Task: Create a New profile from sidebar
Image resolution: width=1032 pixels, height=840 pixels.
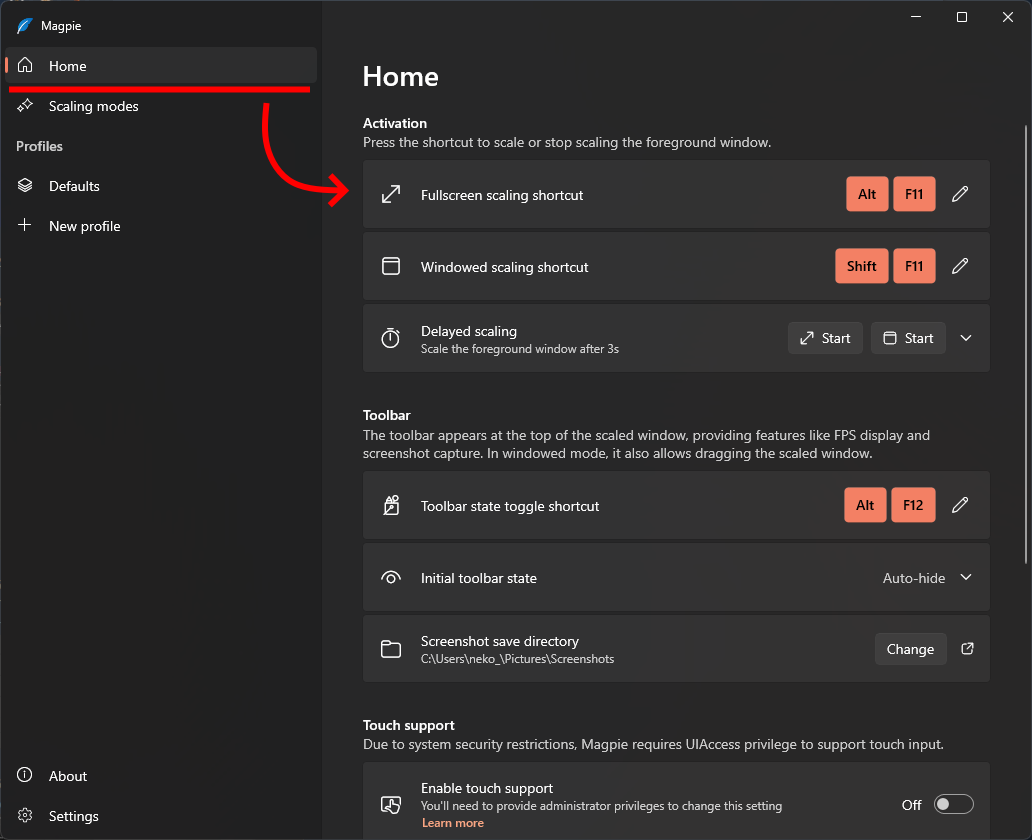Action: coord(84,226)
